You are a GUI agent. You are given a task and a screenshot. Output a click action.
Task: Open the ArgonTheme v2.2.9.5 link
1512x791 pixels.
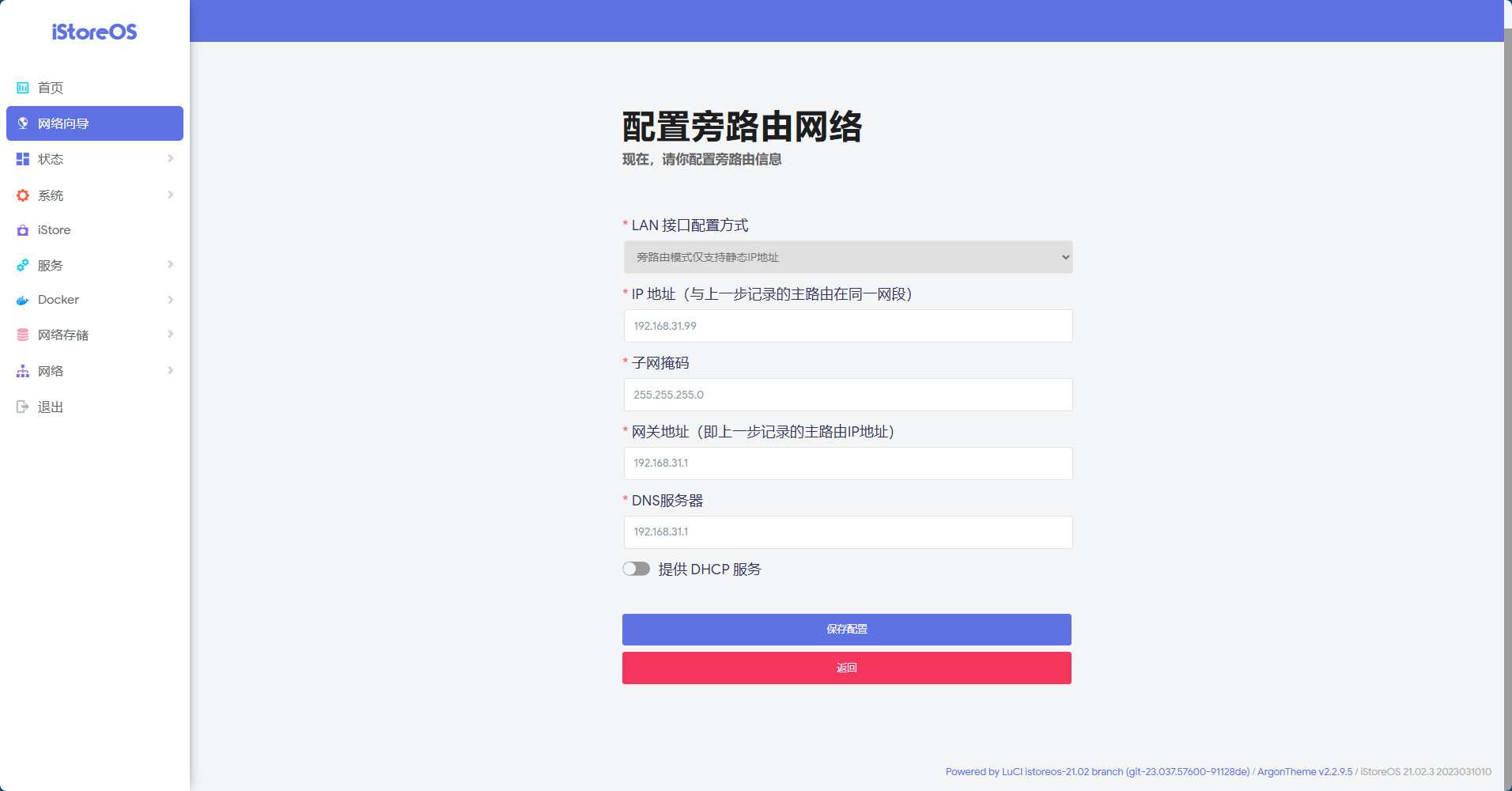(1305, 771)
